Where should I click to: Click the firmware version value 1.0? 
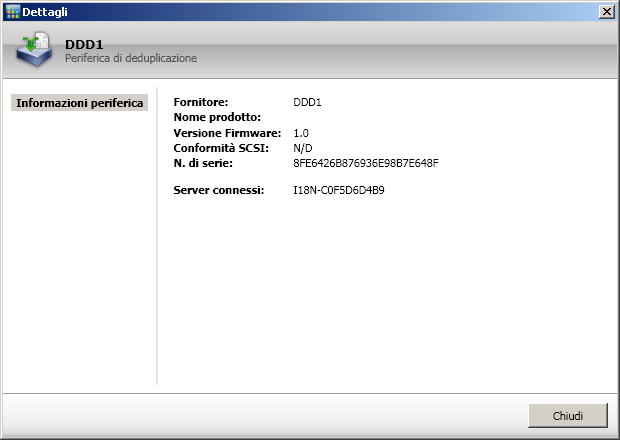click(301, 133)
